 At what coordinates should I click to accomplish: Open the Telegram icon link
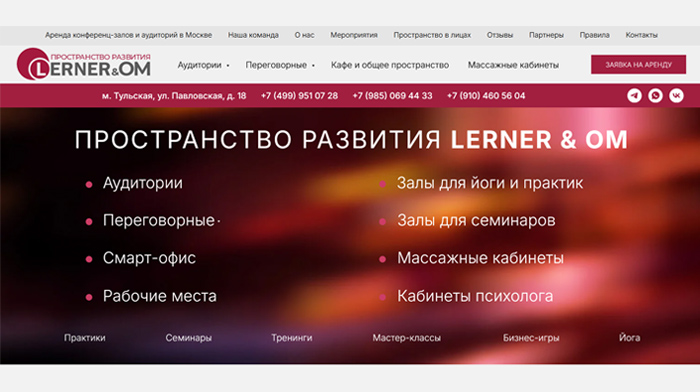[x=634, y=96]
